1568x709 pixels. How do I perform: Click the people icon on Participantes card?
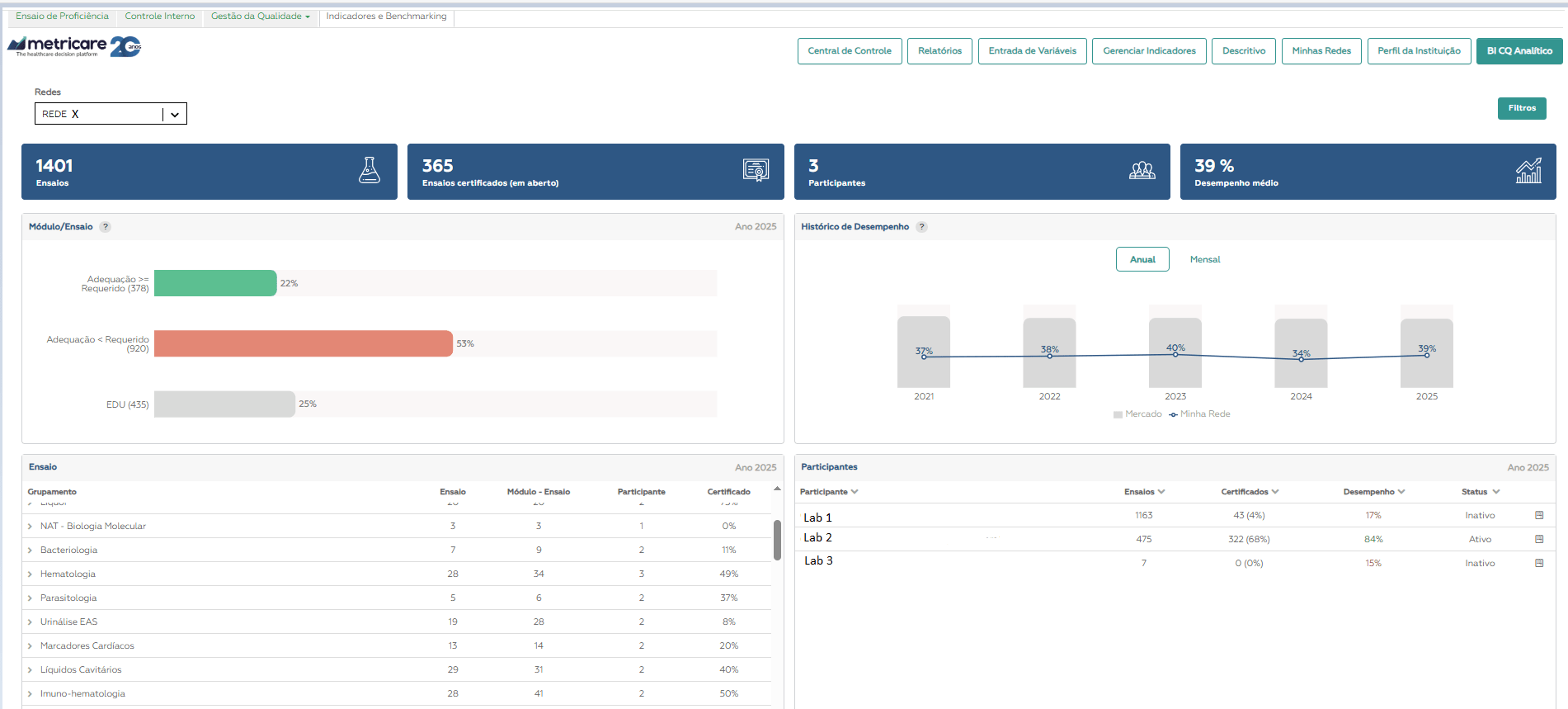[x=1142, y=171]
